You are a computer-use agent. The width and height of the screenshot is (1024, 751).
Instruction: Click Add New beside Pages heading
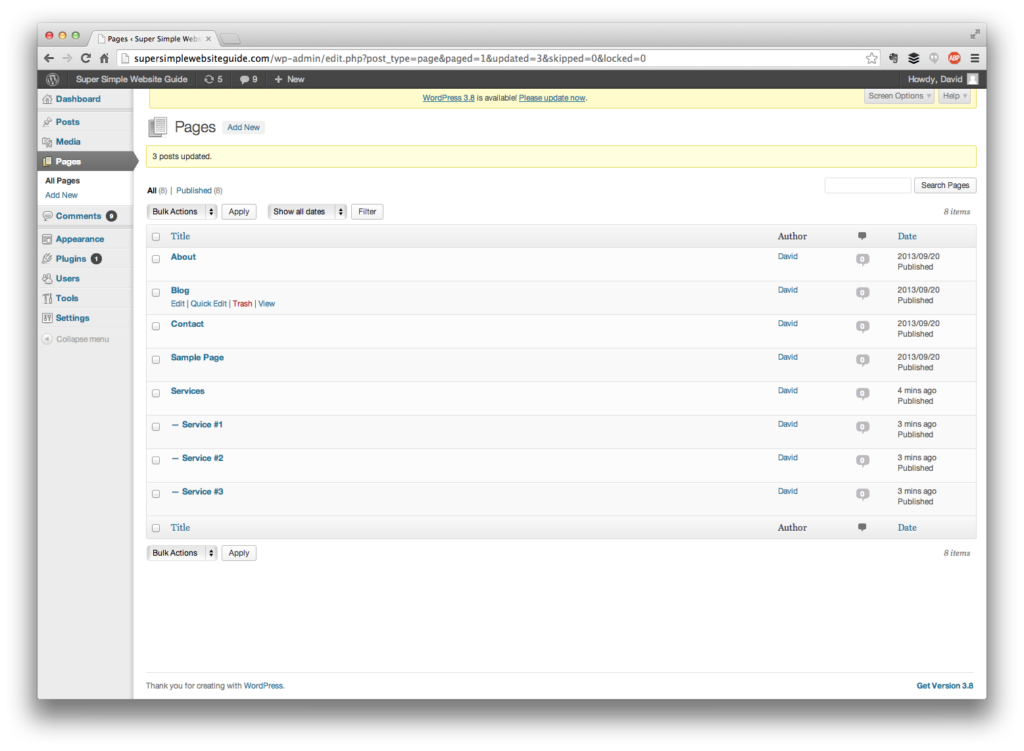point(244,127)
